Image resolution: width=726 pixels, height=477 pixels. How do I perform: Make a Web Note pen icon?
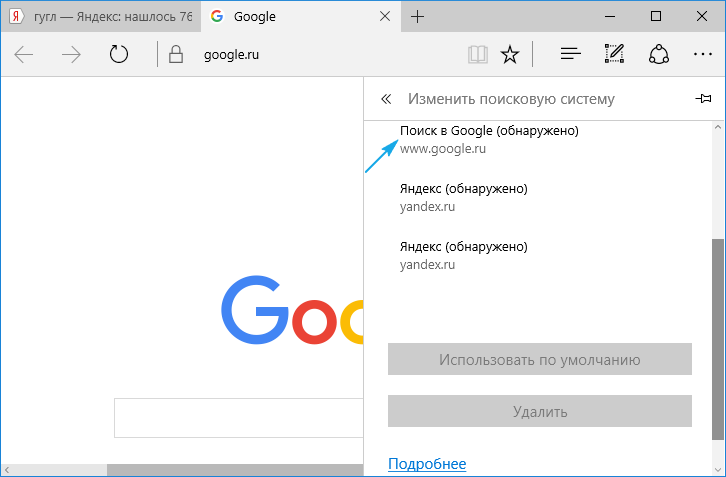(x=614, y=54)
